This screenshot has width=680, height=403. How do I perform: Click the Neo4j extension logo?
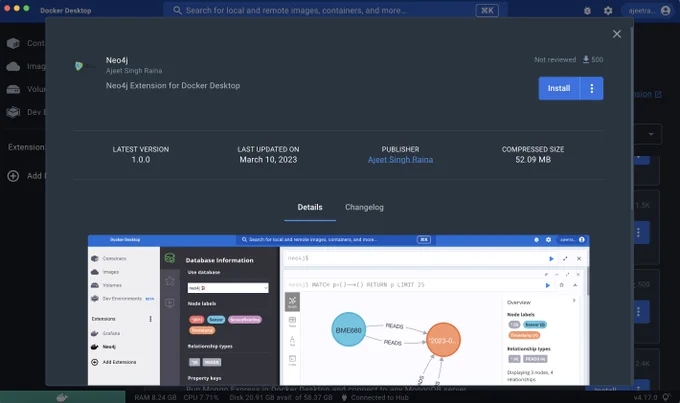[x=83, y=66]
